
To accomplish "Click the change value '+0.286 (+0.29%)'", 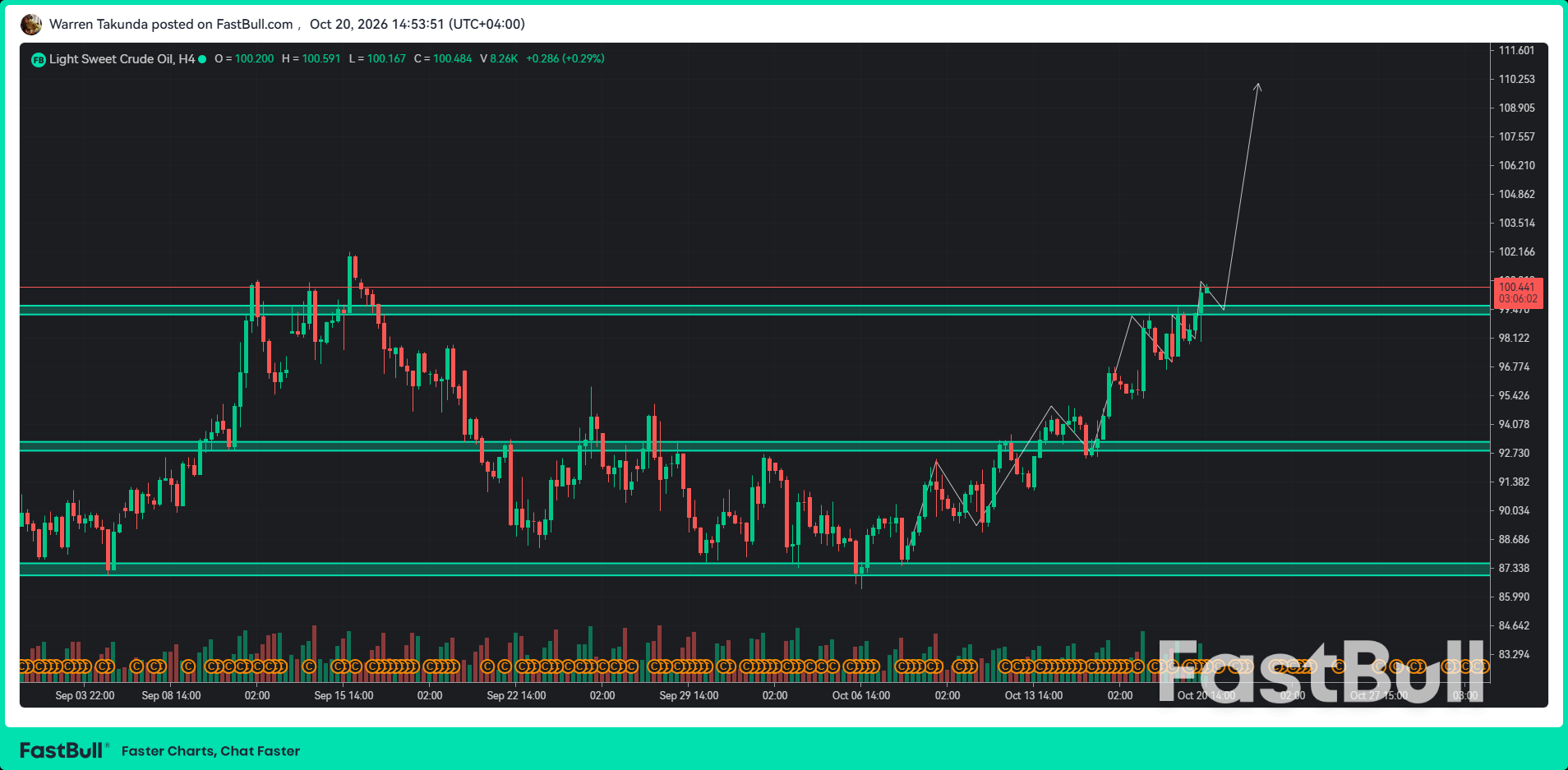I will point(565,59).
